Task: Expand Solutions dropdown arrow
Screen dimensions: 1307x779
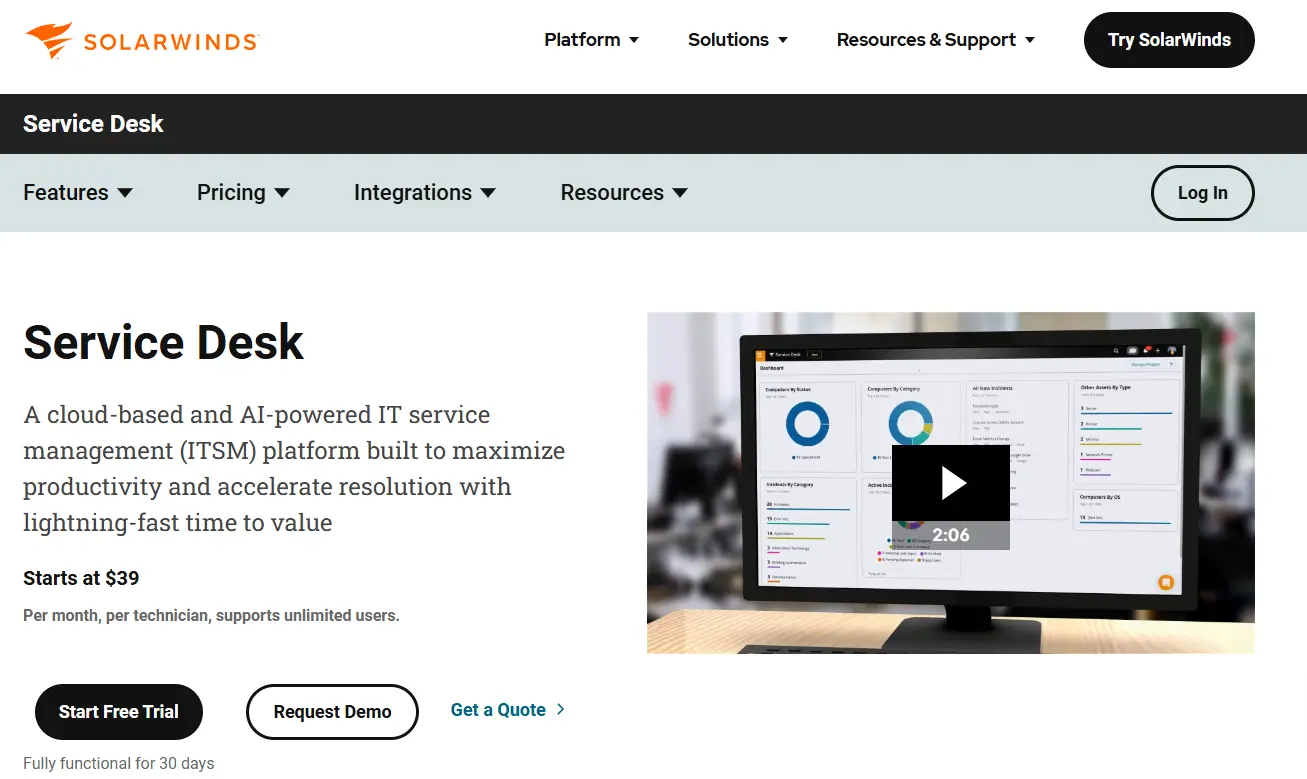Action: [783, 40]
